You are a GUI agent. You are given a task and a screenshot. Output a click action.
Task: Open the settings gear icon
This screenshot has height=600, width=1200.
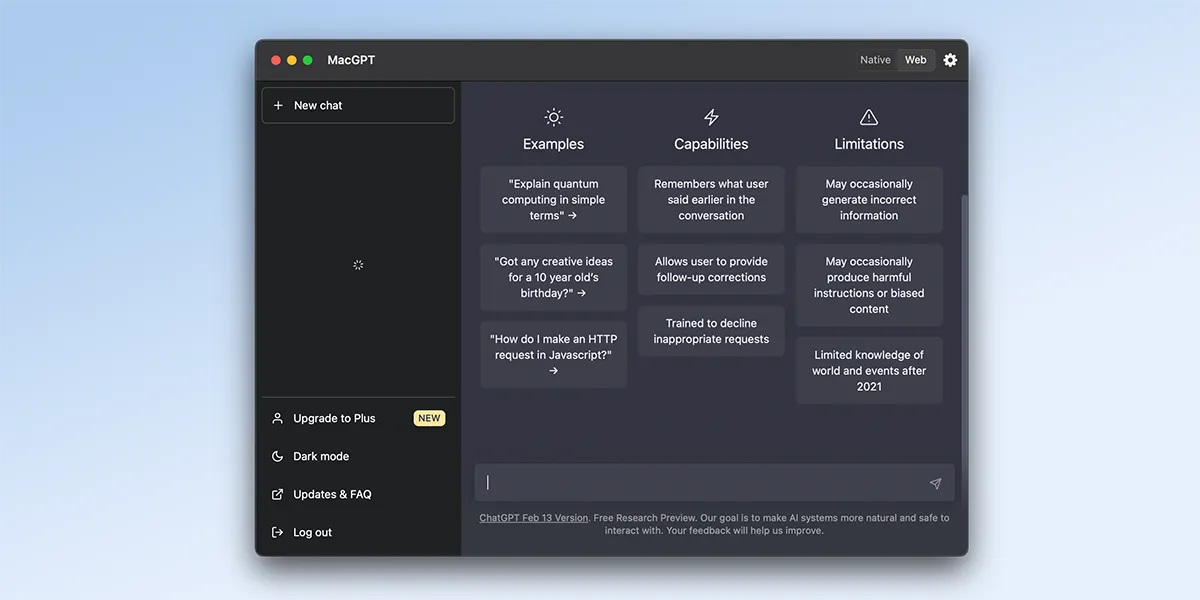950,60
